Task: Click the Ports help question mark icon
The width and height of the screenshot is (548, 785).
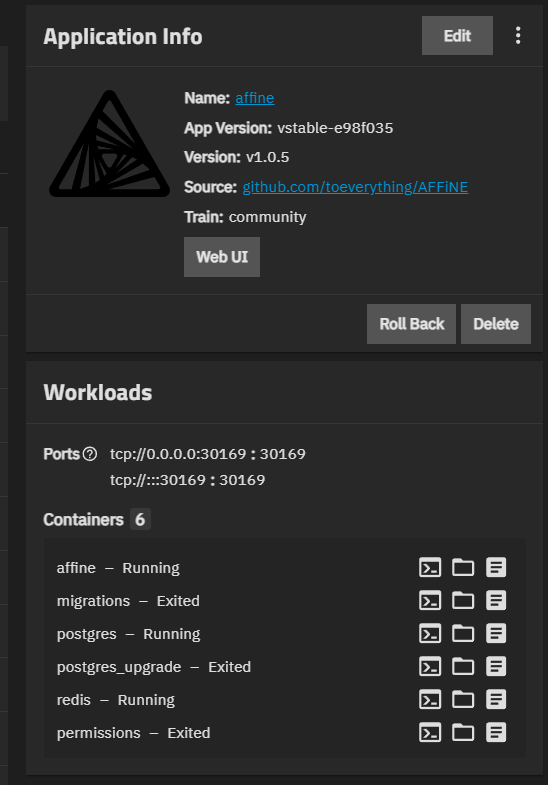Action: click(x=90, y=454)
